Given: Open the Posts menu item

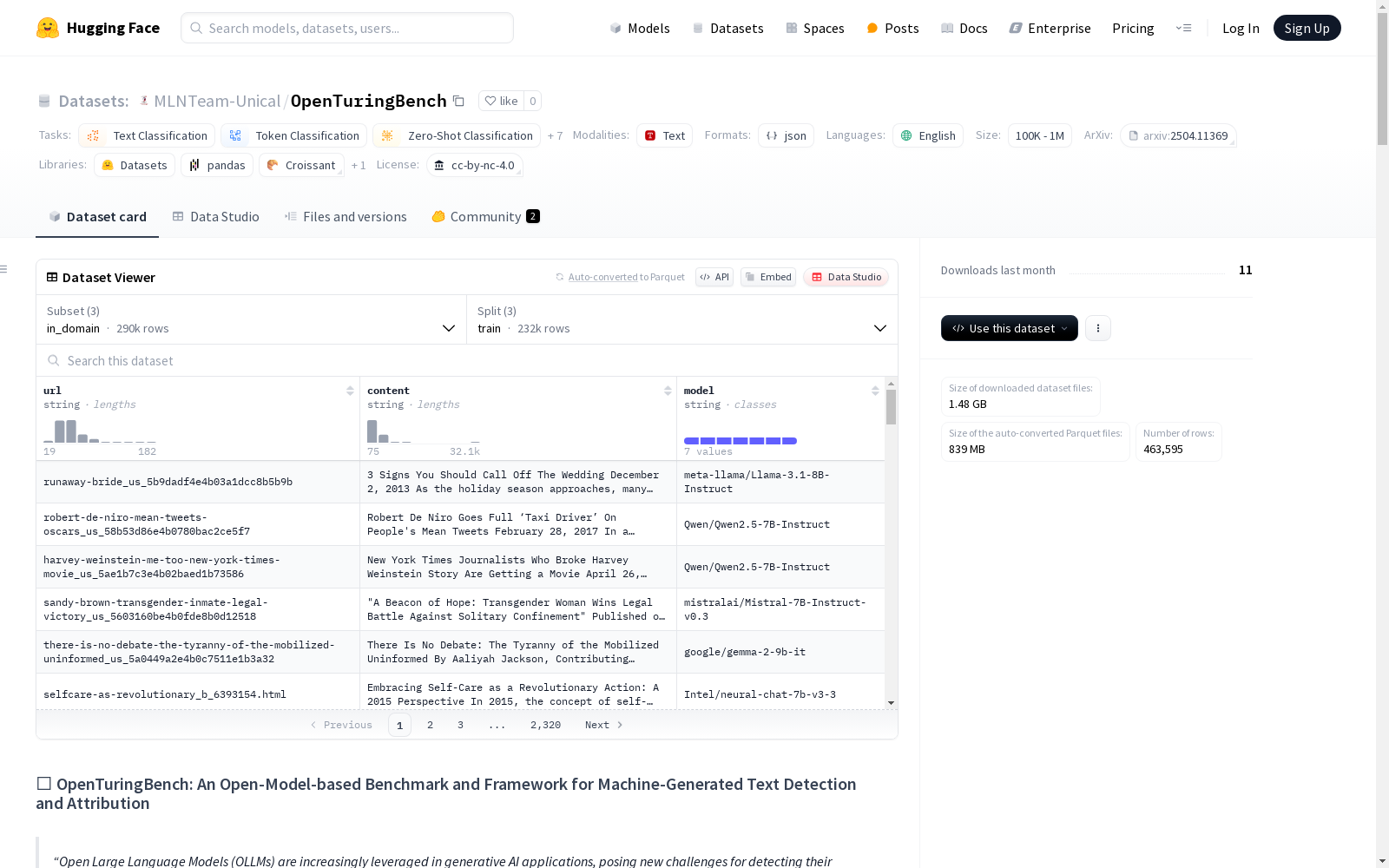Looking at the screenshot, I should [x=892, y=28].
